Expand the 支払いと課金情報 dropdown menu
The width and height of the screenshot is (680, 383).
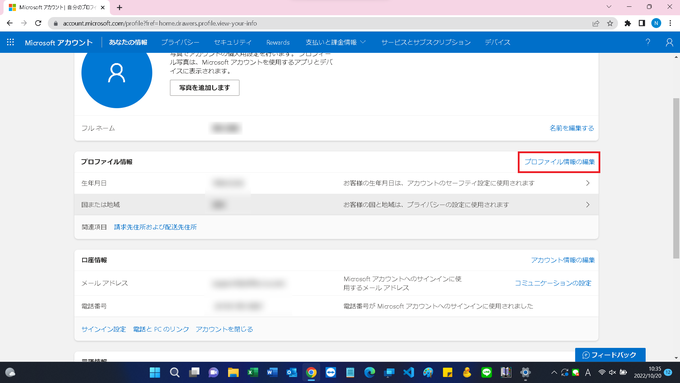[x=335, y=42]
